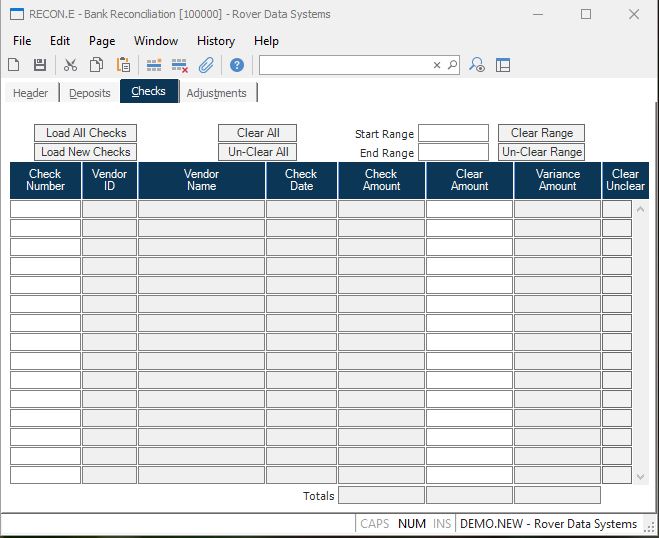This screenshot has width=659, height=538.
Task: Click the Insert row toolbar icon
Action: (154, 65)
